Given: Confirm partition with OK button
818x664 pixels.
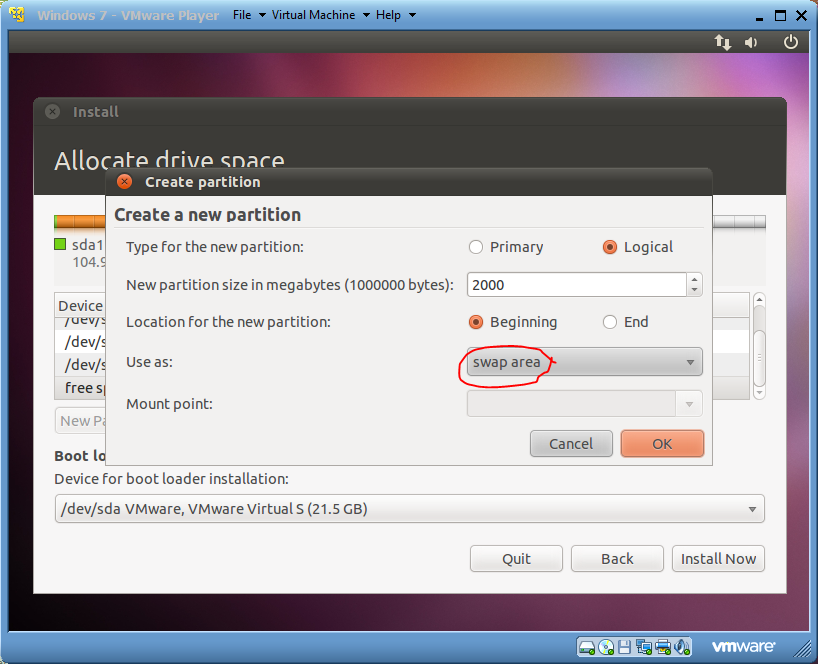Looking at the screenshot, I should click(x=662, y=443).
